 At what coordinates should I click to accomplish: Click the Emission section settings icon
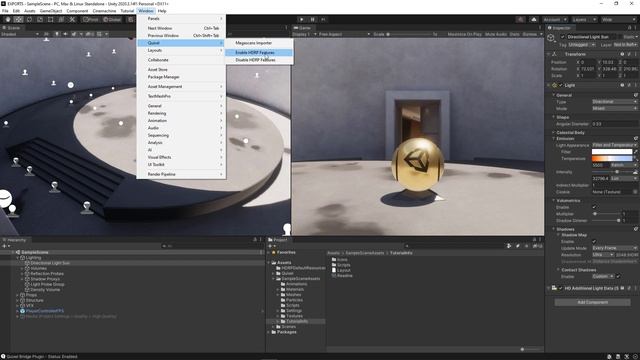[x=636, y=138]
